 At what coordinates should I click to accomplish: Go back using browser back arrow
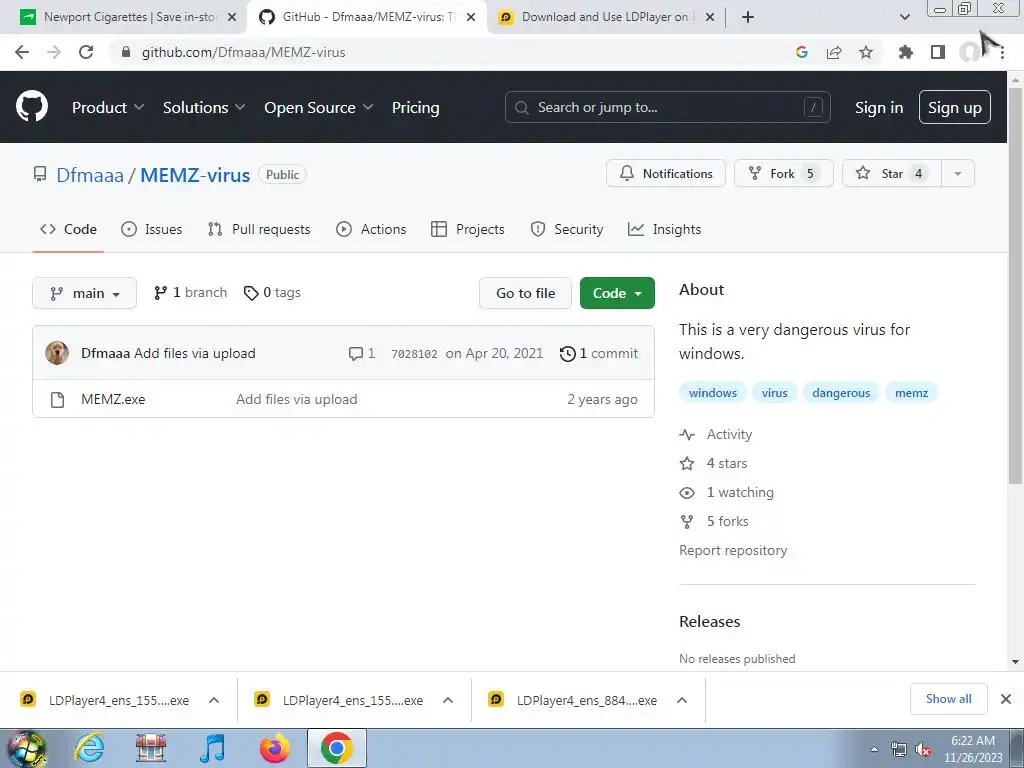(x=22, y=52)
